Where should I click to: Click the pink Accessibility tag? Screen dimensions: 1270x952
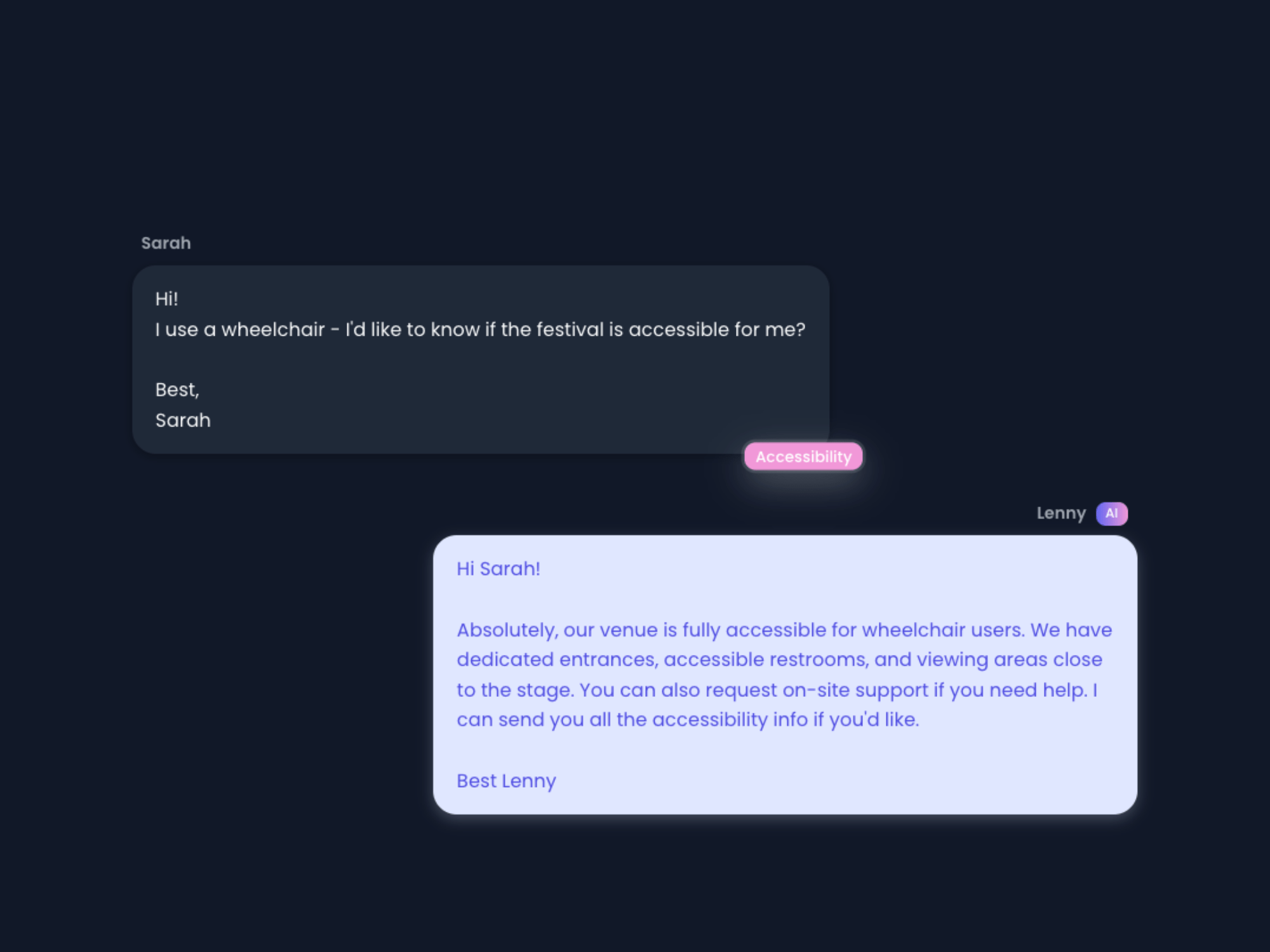[803, 456]
